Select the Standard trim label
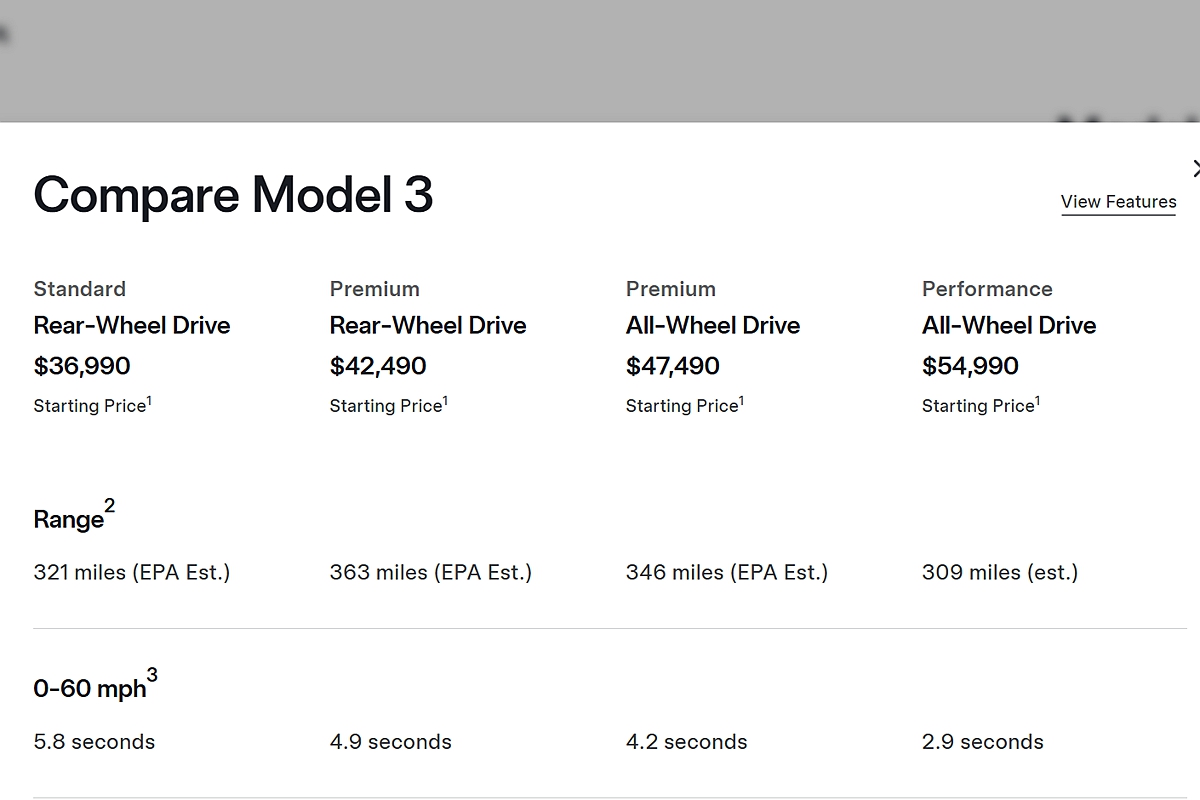 point(80,289)
